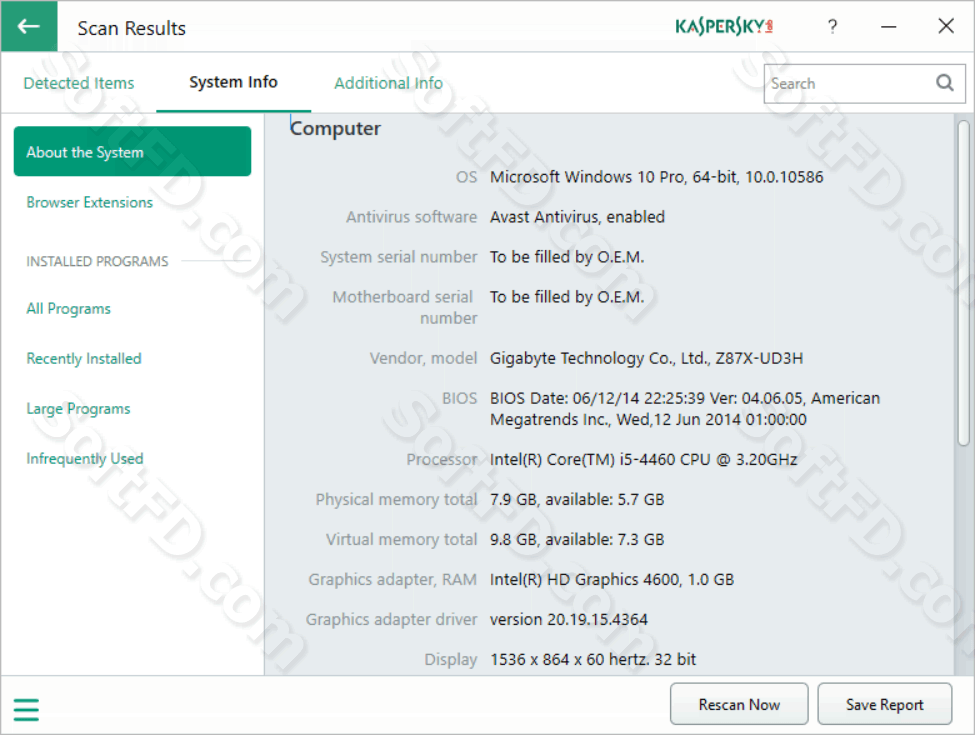Click virtual memory value 9.8 GB

coord(577,540)
